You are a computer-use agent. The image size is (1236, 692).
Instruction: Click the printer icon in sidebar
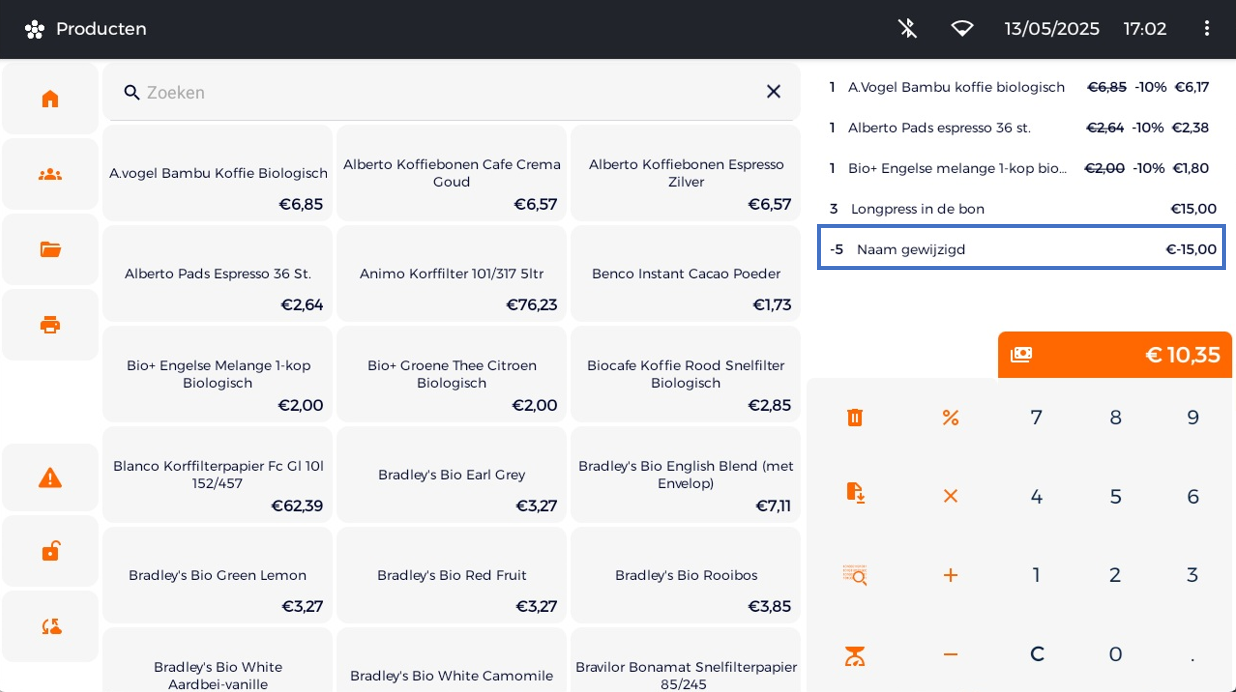click(50, 324)
